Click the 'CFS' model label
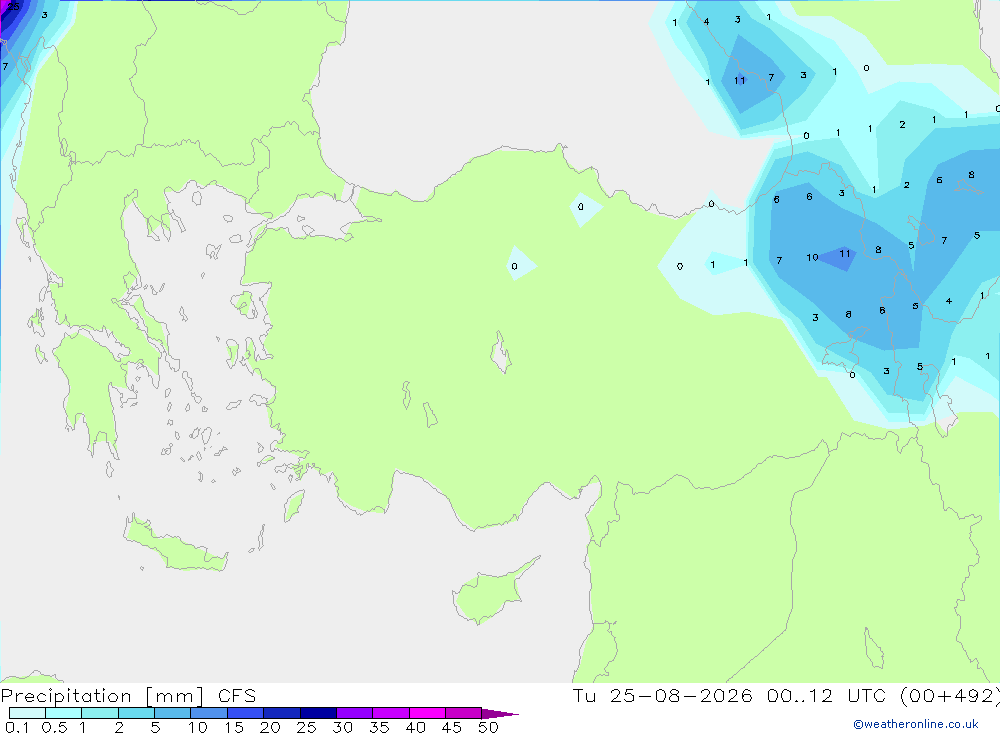 [x=237, y=696]
